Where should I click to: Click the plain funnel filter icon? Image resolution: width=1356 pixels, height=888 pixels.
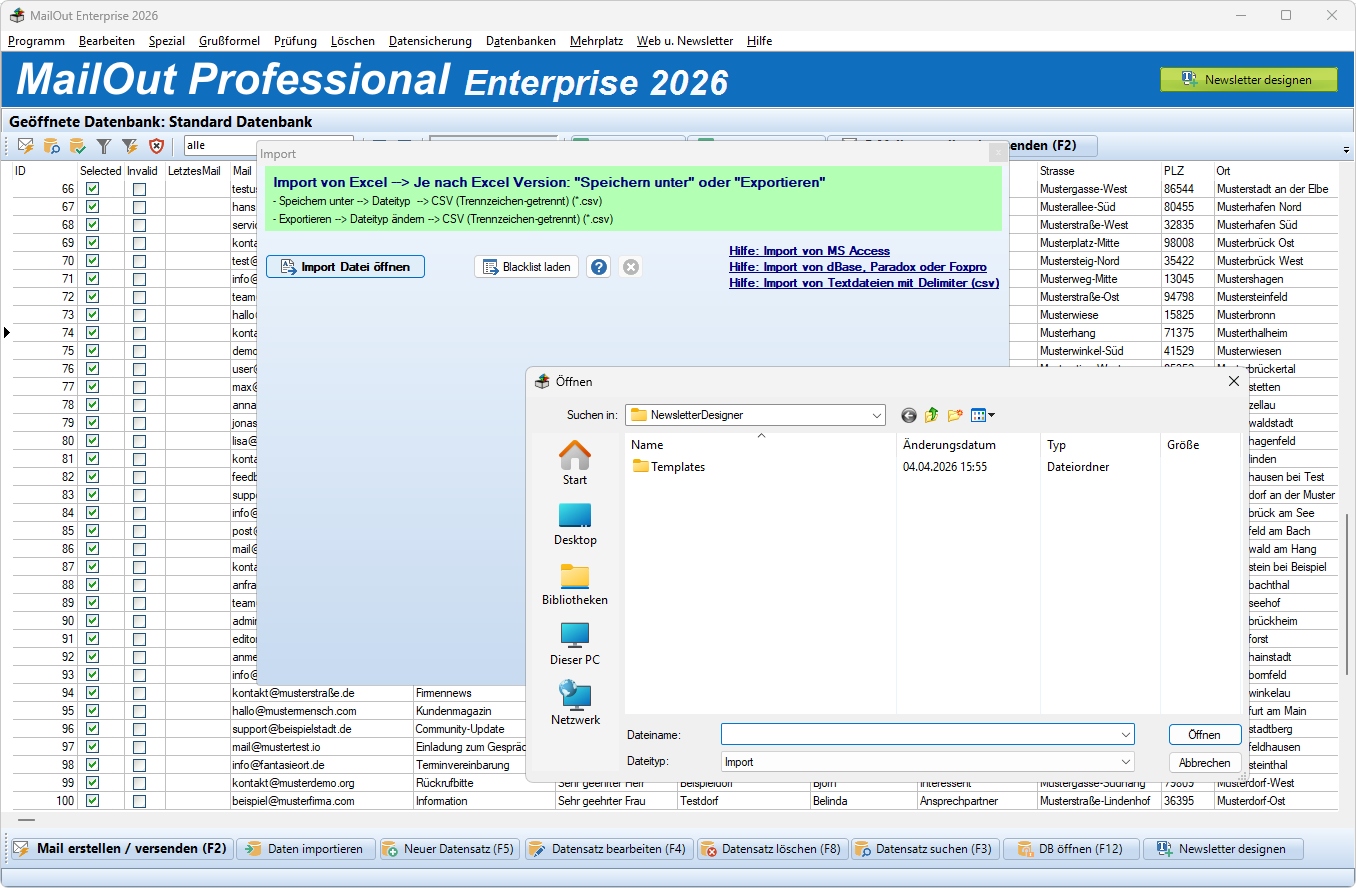(104, 146)
